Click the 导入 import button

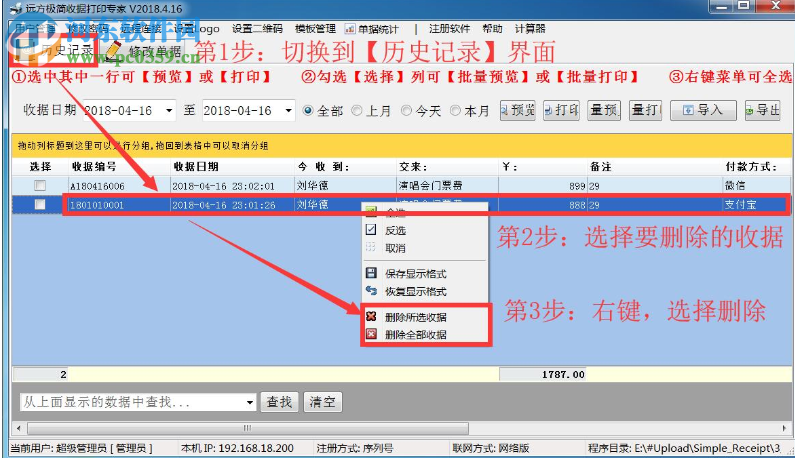pos(703,110)
